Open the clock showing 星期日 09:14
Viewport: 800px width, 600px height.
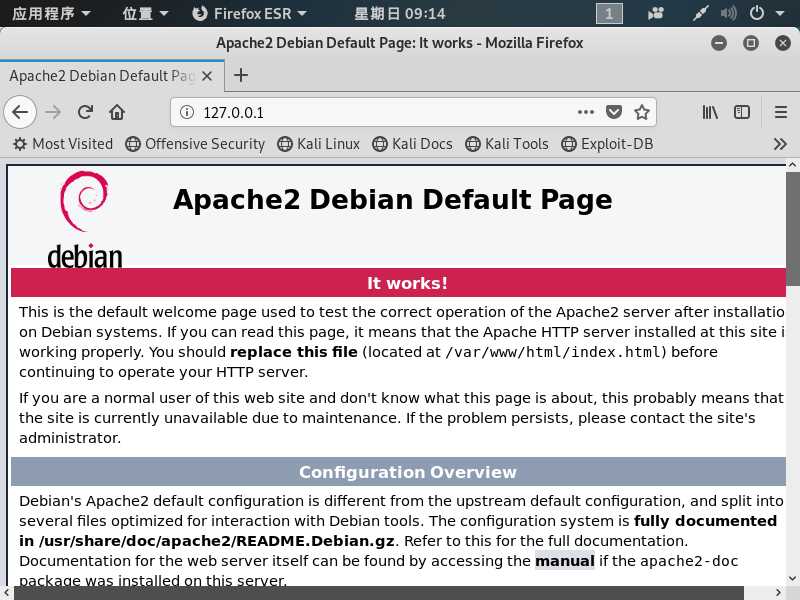tap(399, 13)
